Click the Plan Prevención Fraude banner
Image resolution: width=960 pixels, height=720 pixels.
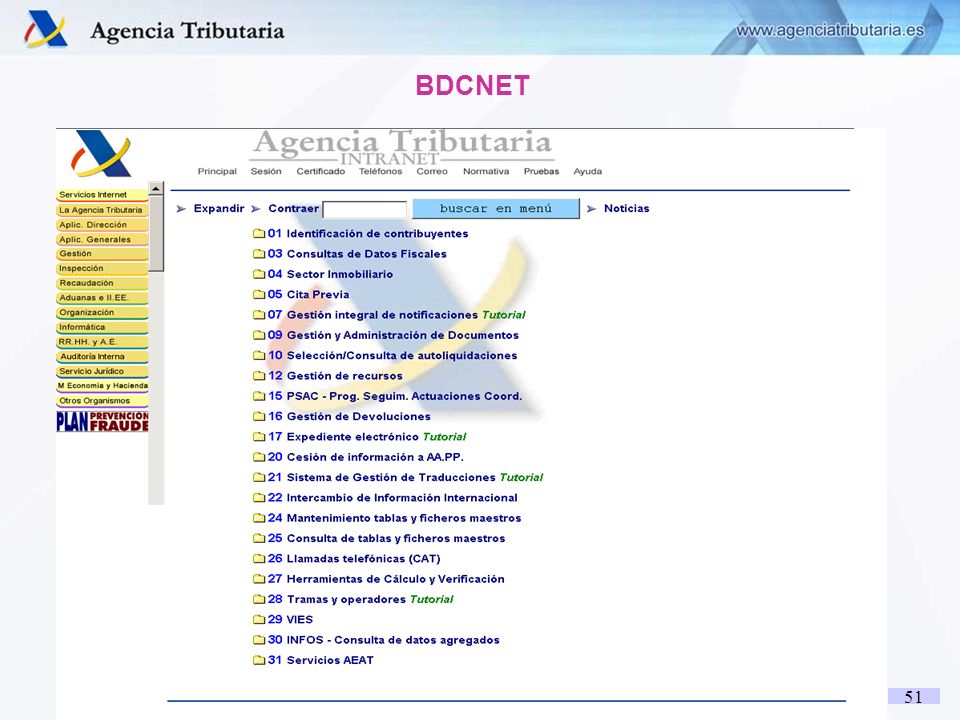click(102, 422)
